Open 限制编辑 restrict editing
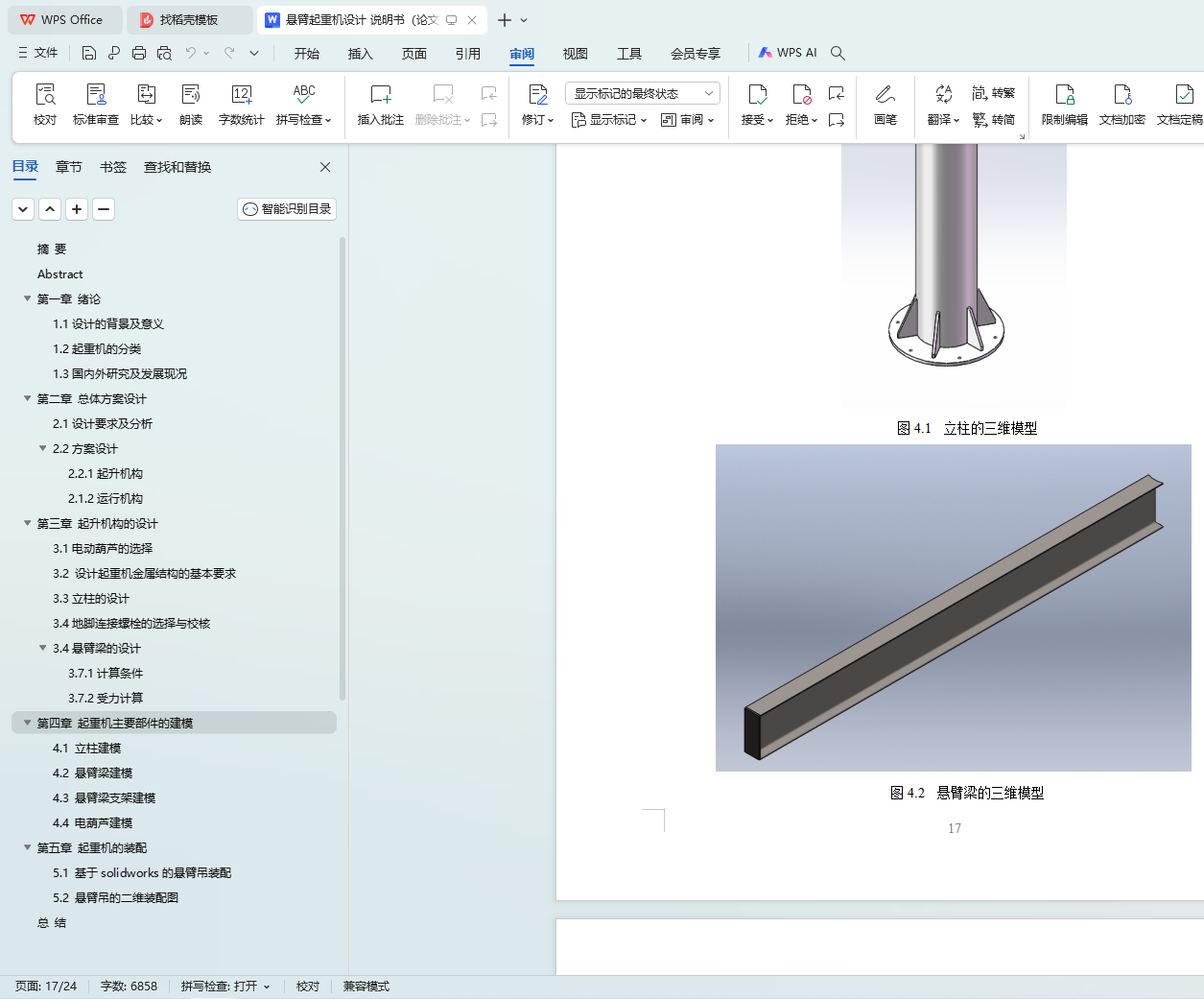1204x999 pixels. [x=1065, y=105]
